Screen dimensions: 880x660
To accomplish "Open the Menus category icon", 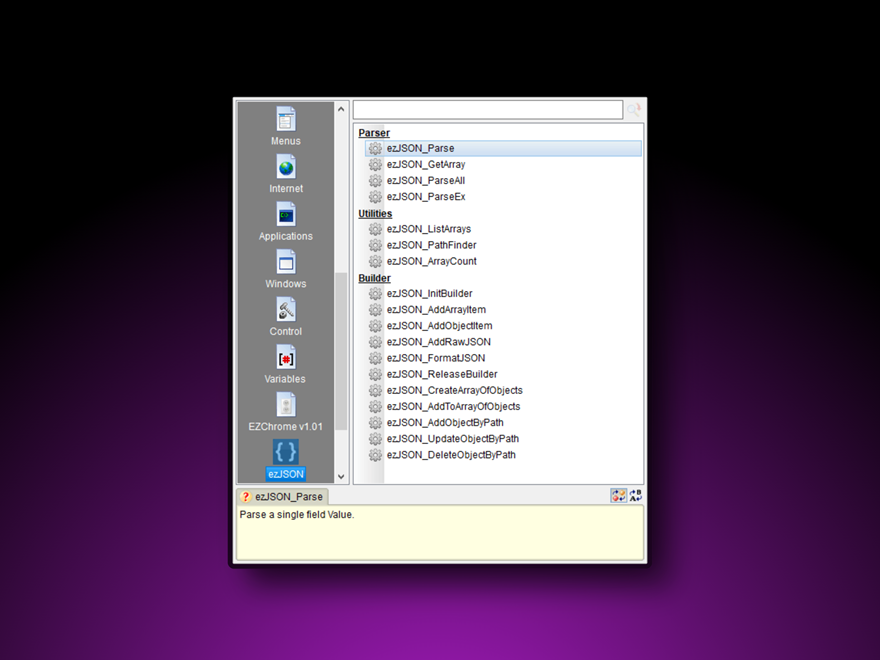I will point(286,120).
